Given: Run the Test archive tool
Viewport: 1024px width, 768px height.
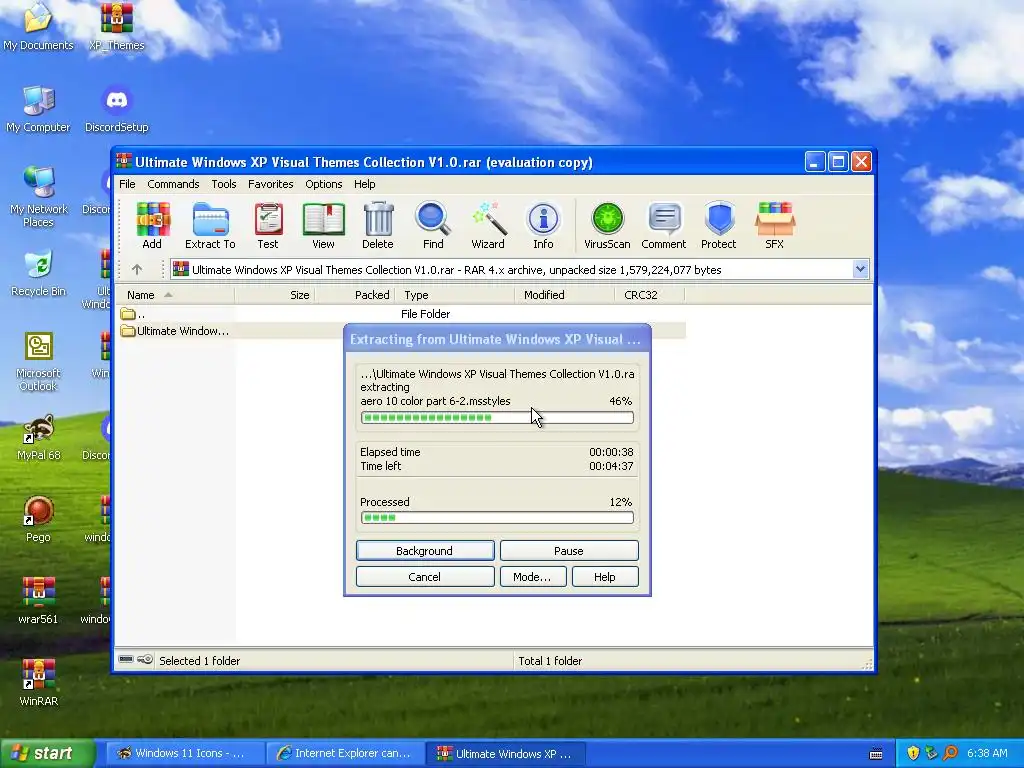Looking at the screenshot, I should 268,225.
